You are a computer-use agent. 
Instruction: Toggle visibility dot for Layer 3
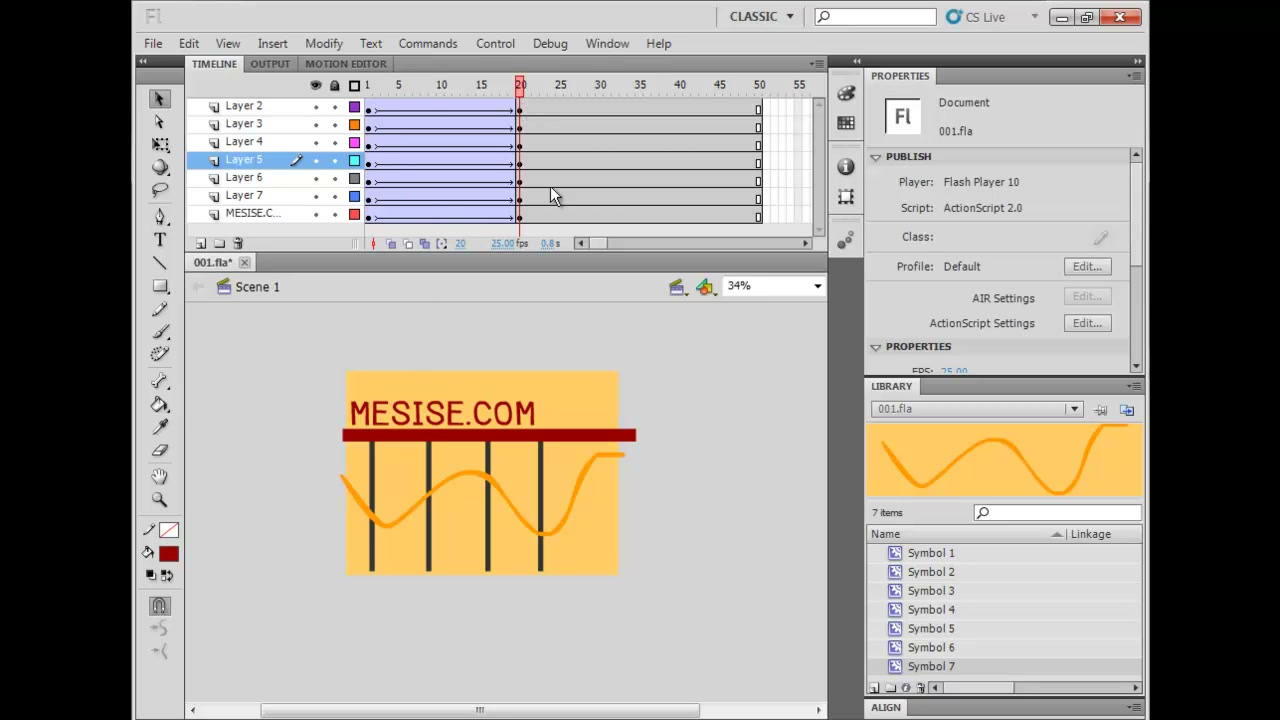pos(316,124)
